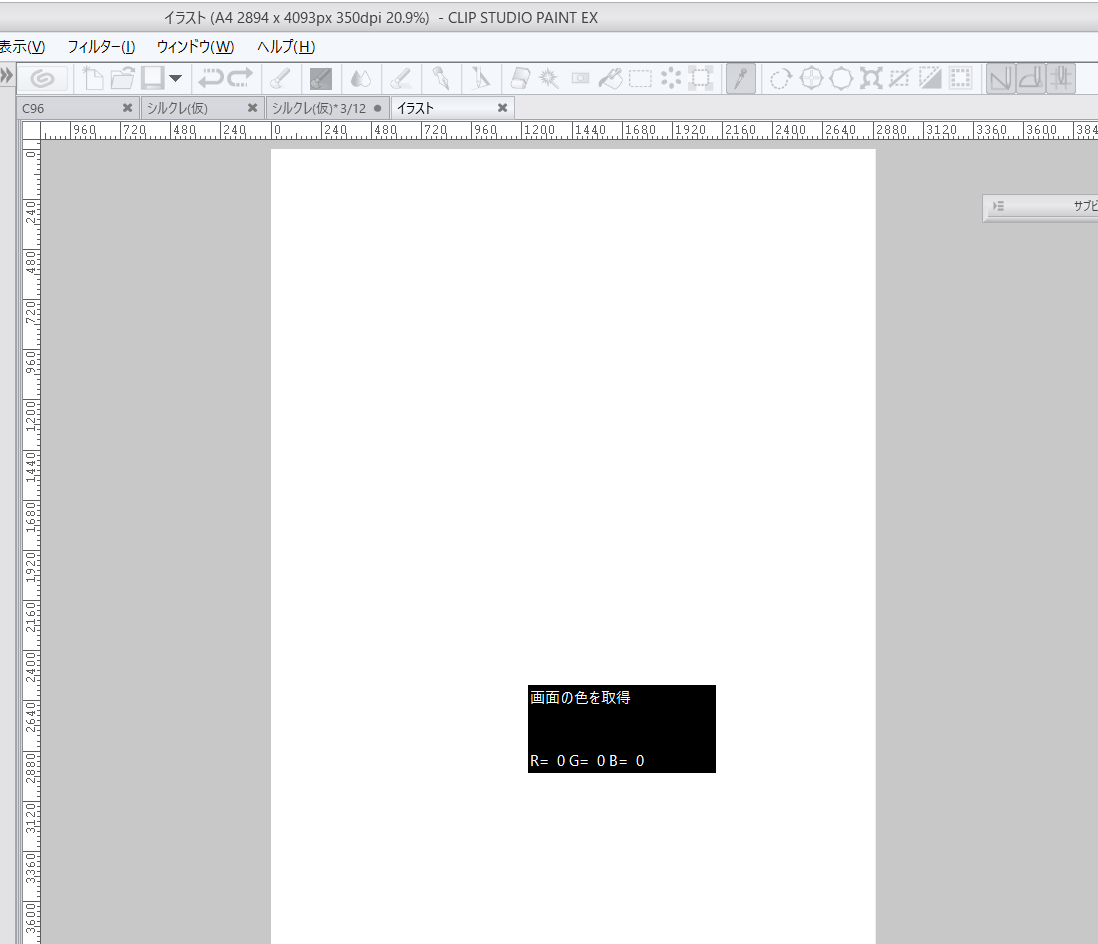
Task: Open the フィルター menu
Action: [x=100, y=47]
